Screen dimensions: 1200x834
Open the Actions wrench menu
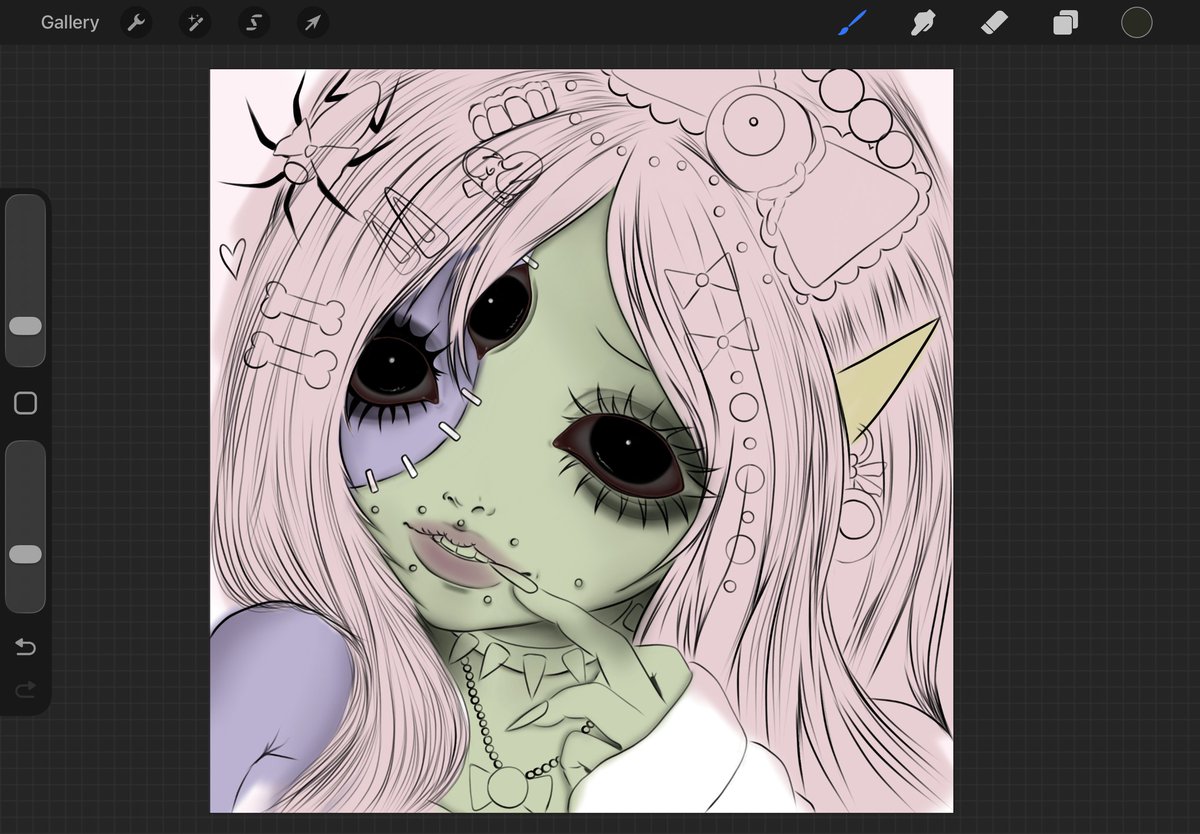tap(136, 22)
